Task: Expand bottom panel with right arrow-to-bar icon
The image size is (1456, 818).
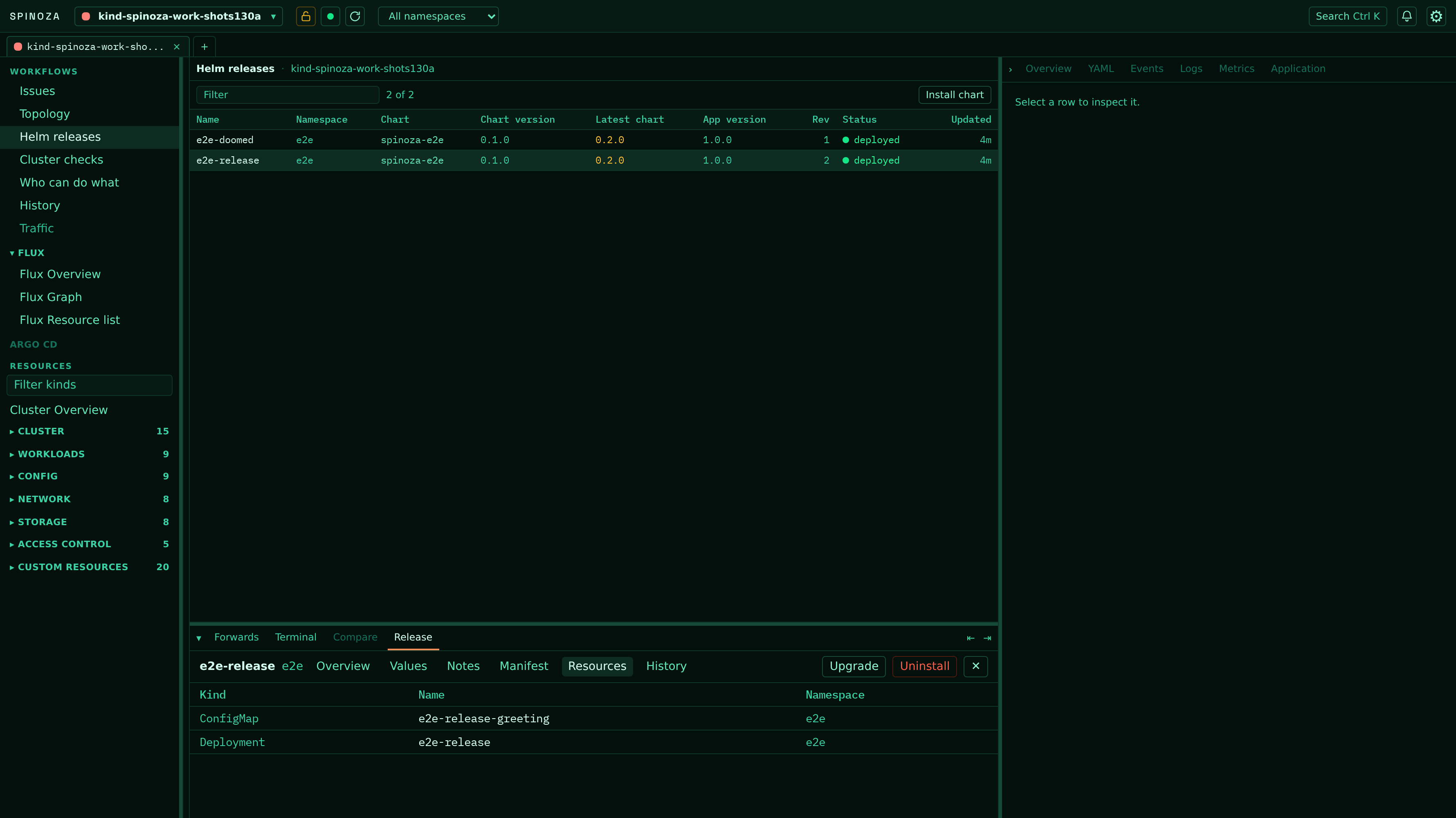Action: (987, 638)
